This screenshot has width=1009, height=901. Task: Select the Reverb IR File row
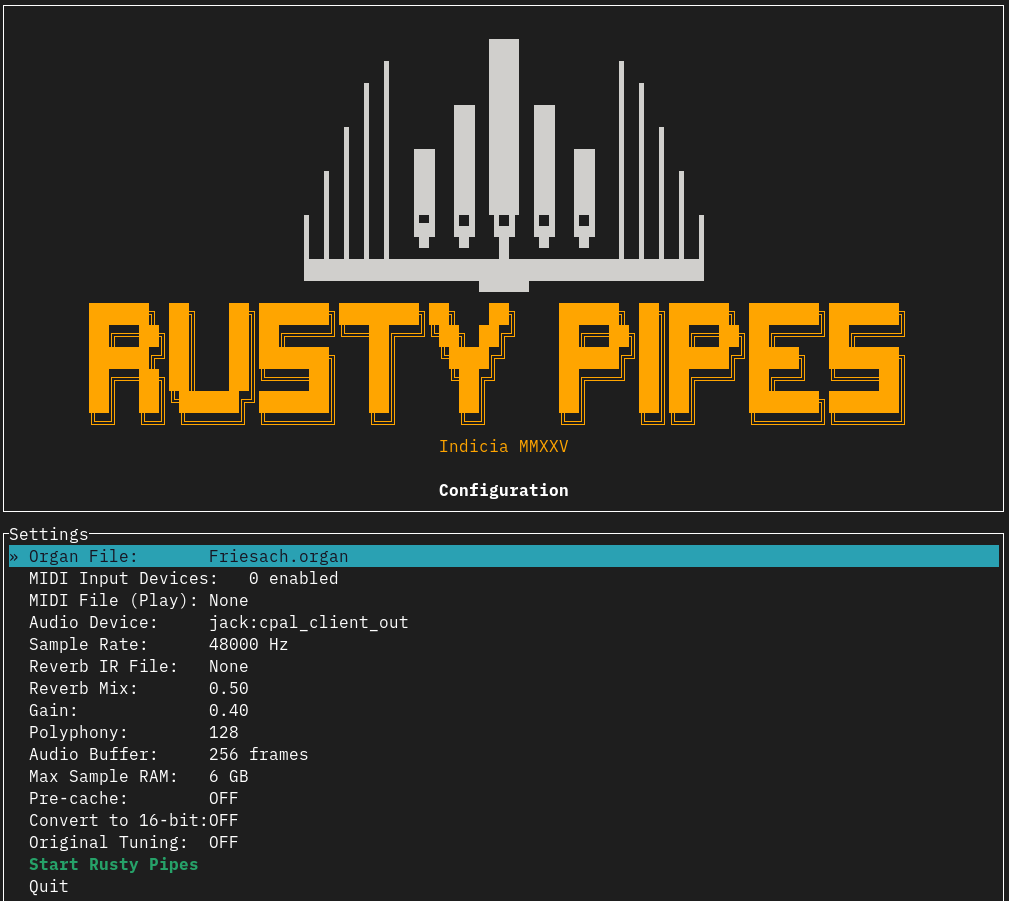click(x=504, y=666)
